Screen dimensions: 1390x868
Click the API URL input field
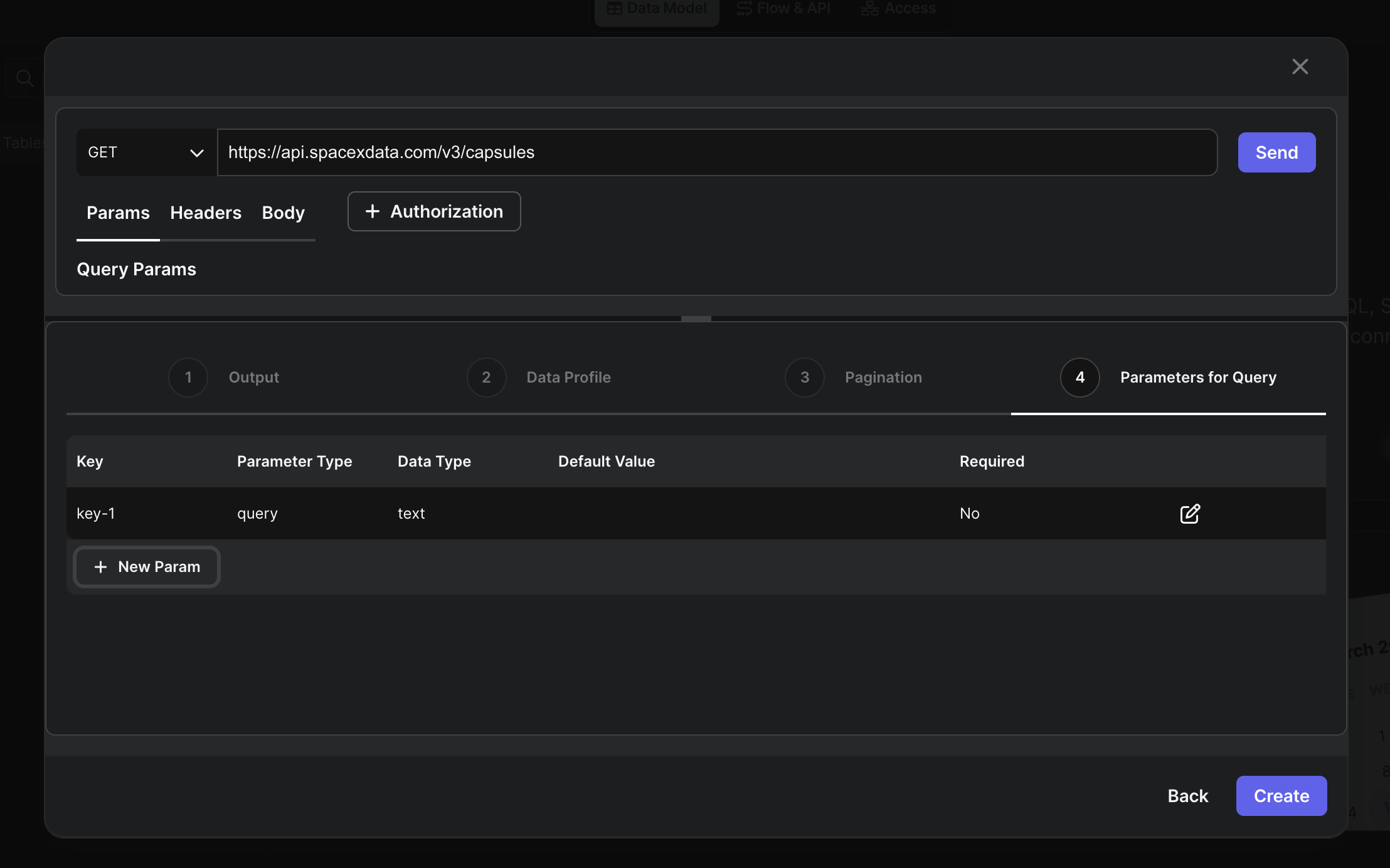(717, 152)
